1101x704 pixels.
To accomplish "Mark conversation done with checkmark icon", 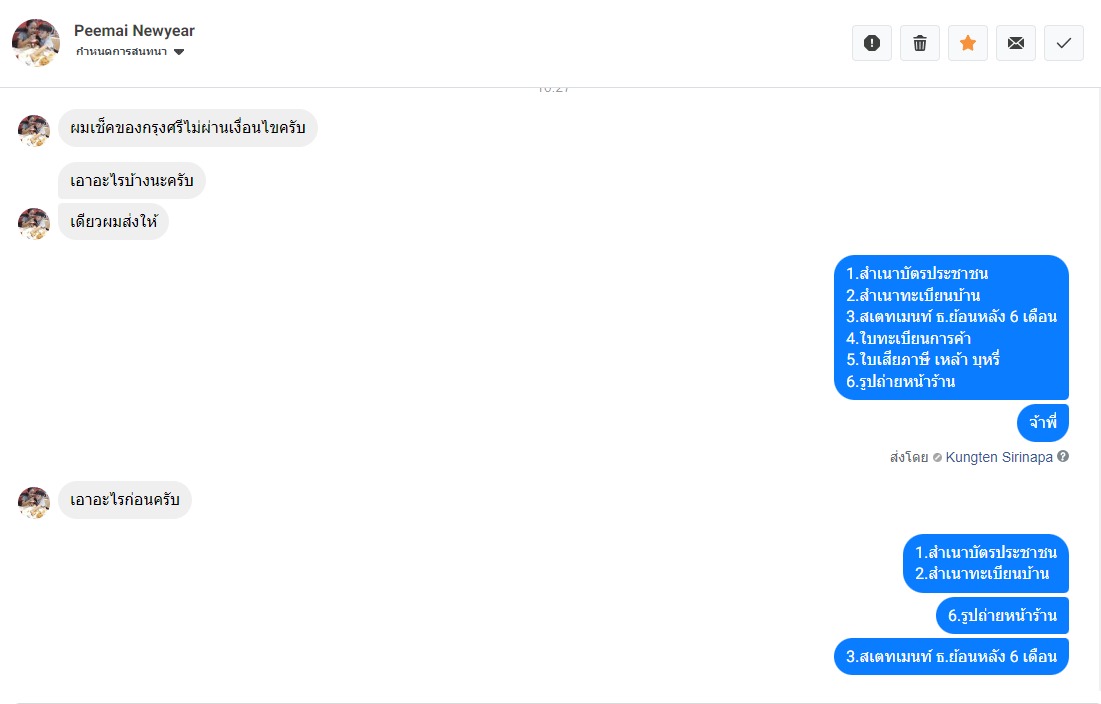I will pos(1064,43).
